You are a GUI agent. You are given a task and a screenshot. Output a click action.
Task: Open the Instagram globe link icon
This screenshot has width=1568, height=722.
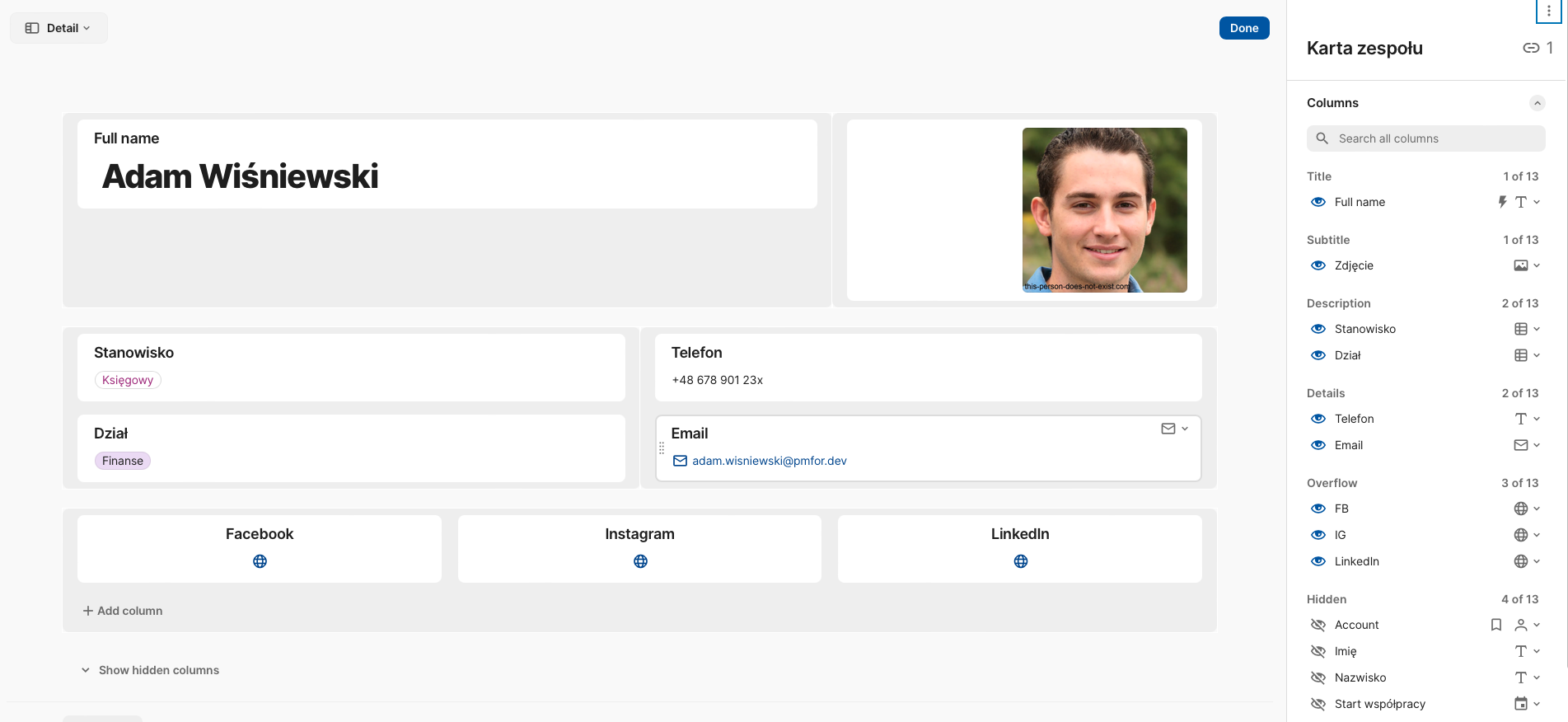coord(640,561)
